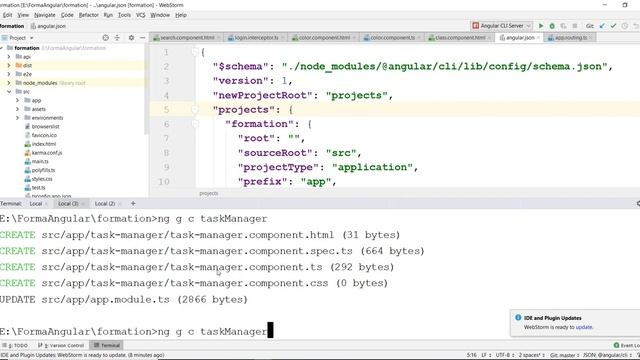Viewport: 640px width, 360px height.
Task: Open main.ts from project tree
Action: (x=40, y=162)
